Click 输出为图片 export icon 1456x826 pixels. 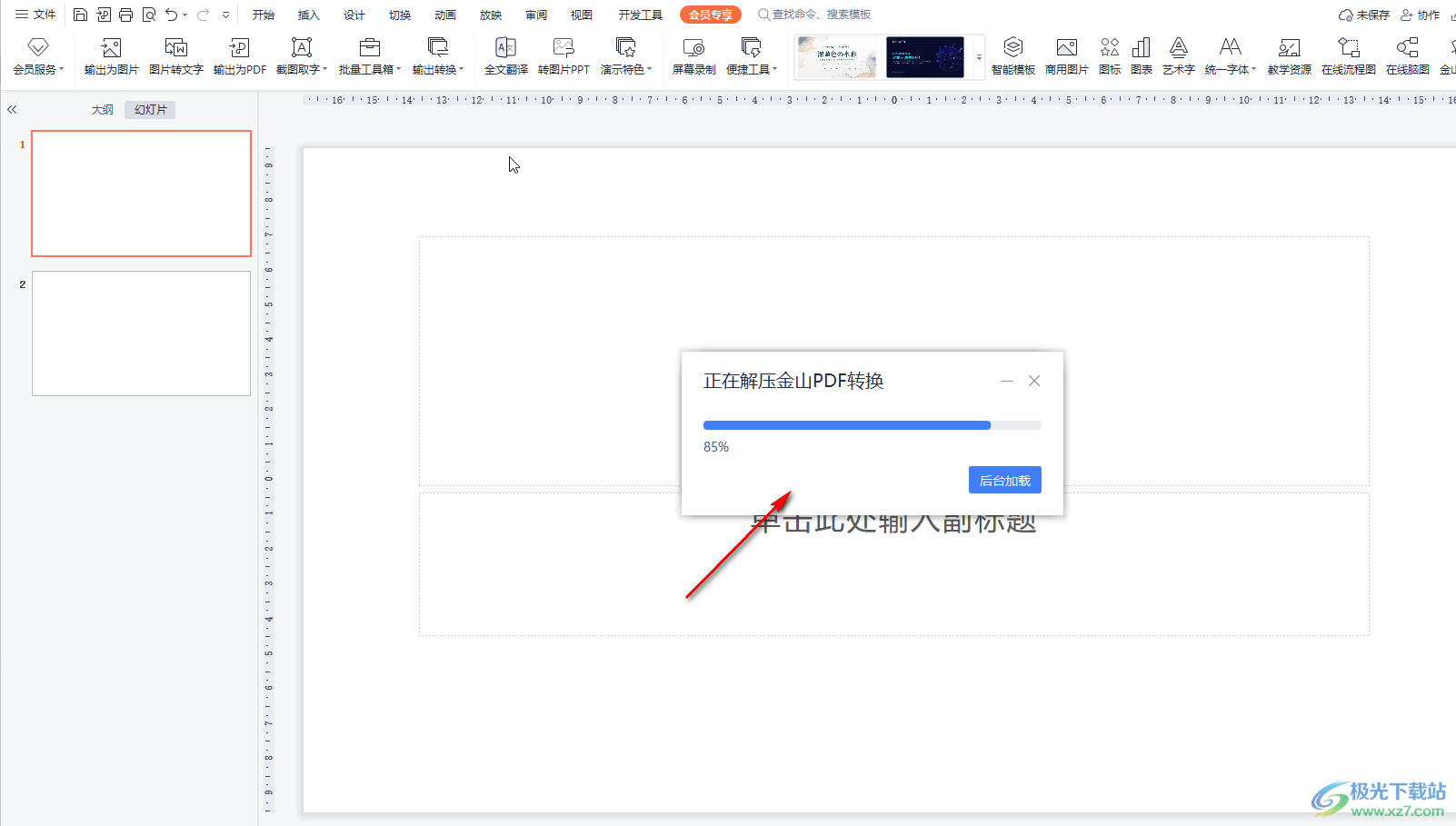(111, 56)
